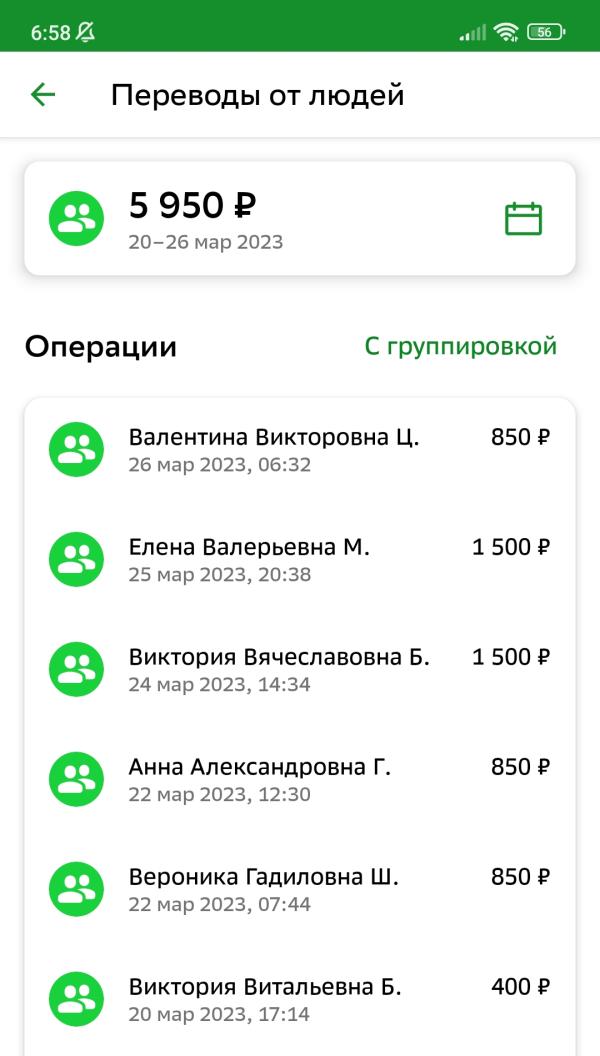Tap the 5 950 ₽ total summary card
This screenshot has width=600, height=1056.
point(300,219)
